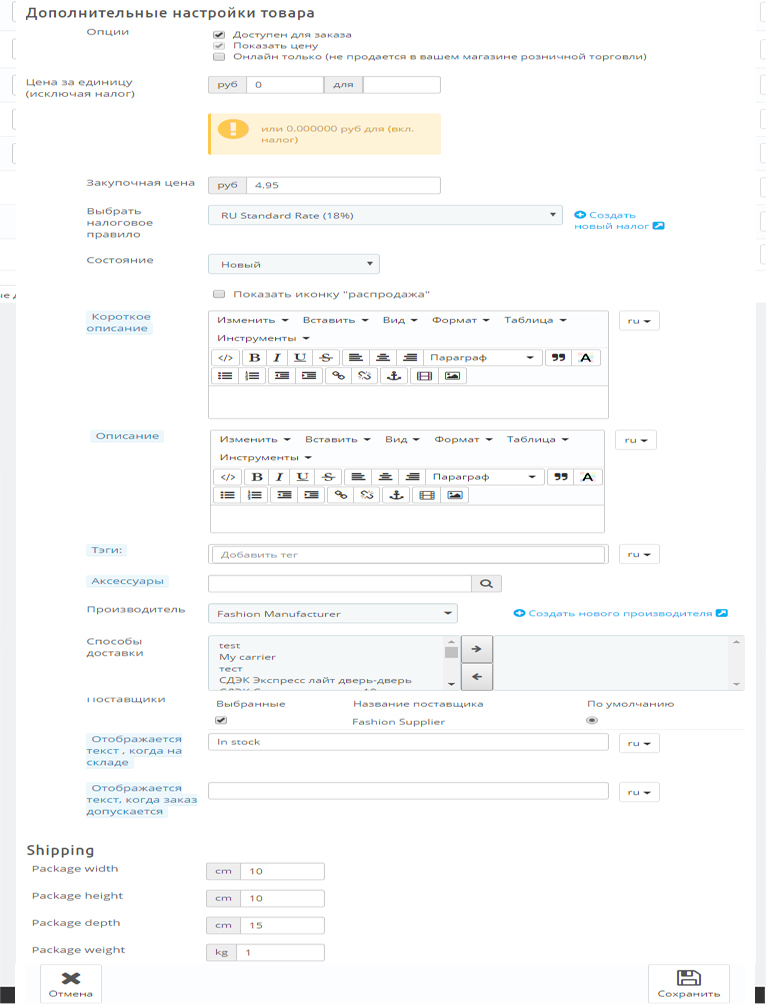Image resolution: width=766 pixels, height=1005 pixels.
Task: Expand the 'Состояние' dropdown showing Новый
Action: tap(293, 264)
